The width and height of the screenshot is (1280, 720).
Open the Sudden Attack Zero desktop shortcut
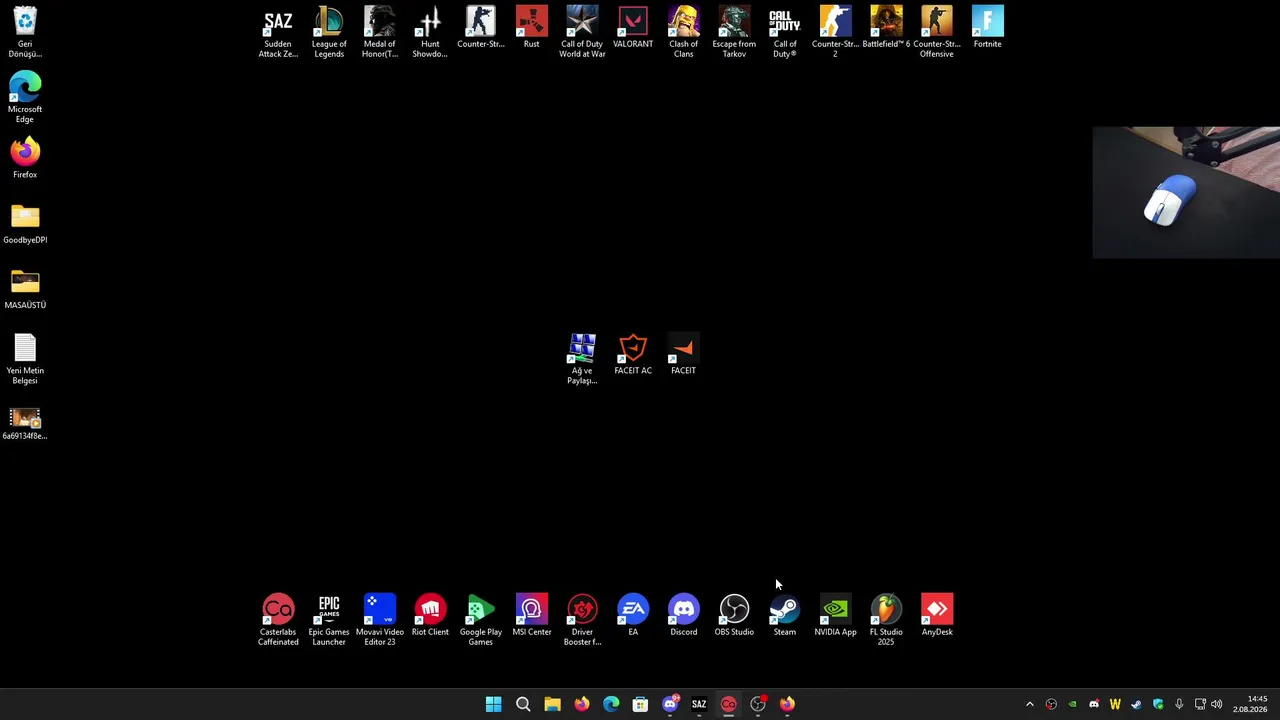point(278,32)
